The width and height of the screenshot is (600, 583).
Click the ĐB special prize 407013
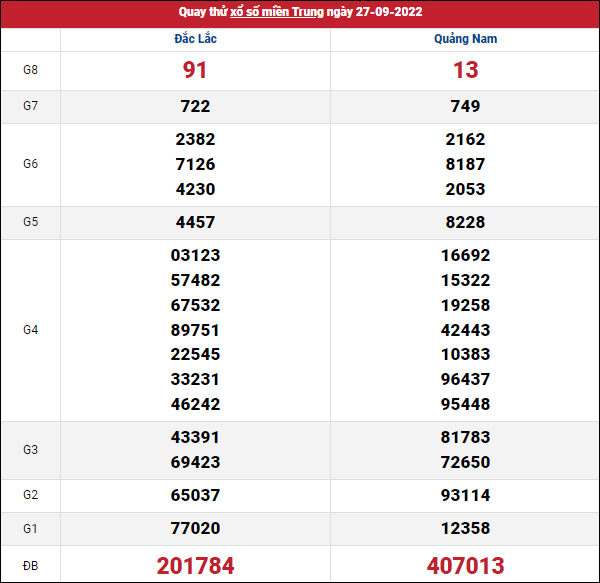pyautogui.click(x=465, y=566)
